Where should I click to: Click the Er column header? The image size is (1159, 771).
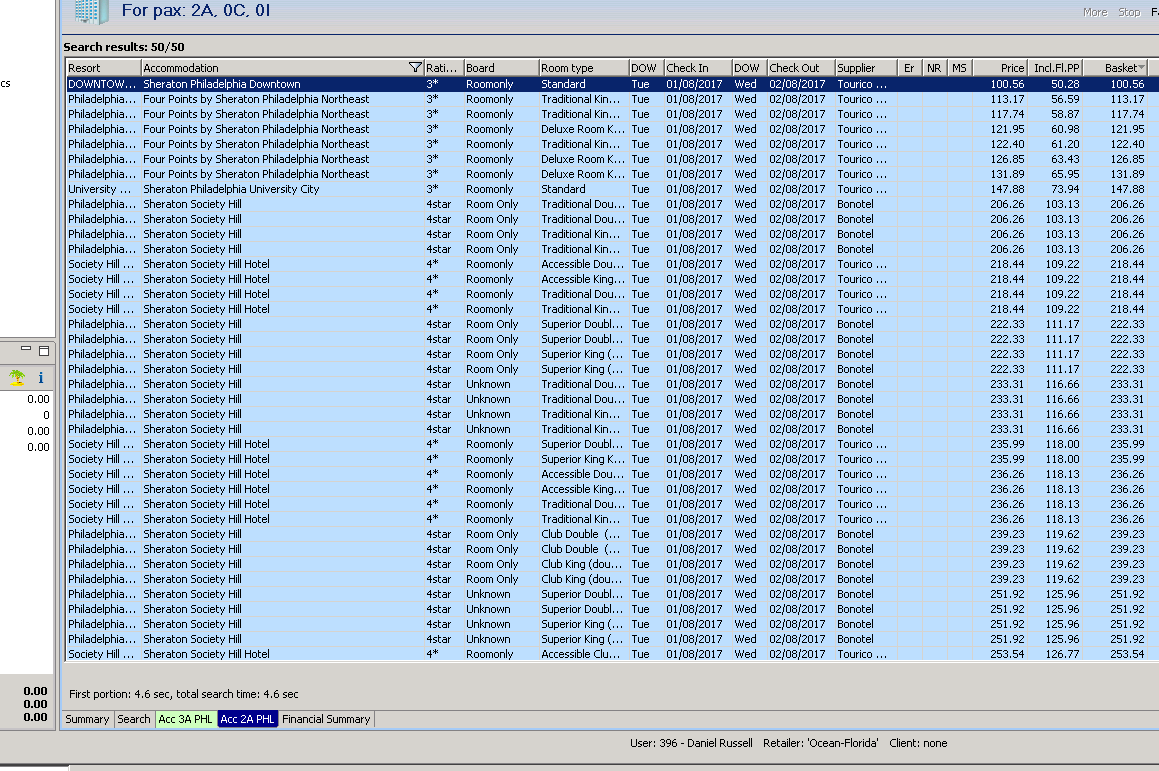pos(909,67)
